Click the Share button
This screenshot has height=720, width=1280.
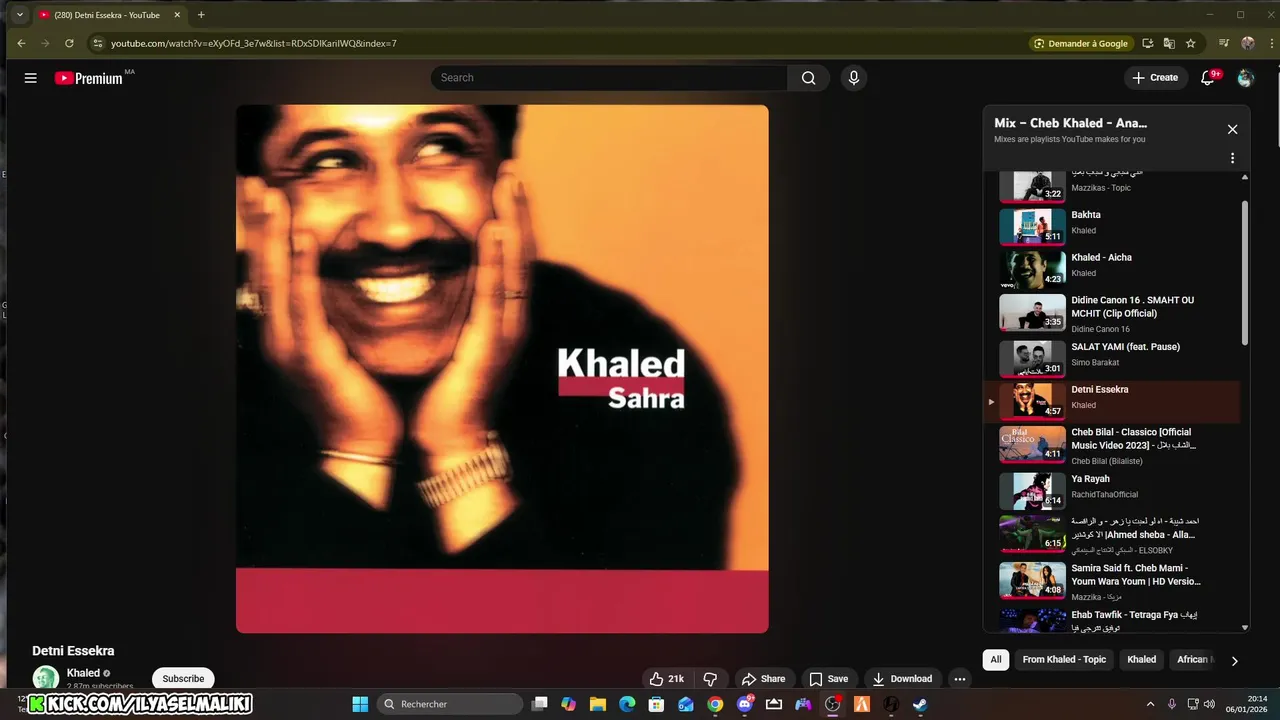(x=764, y=679)
